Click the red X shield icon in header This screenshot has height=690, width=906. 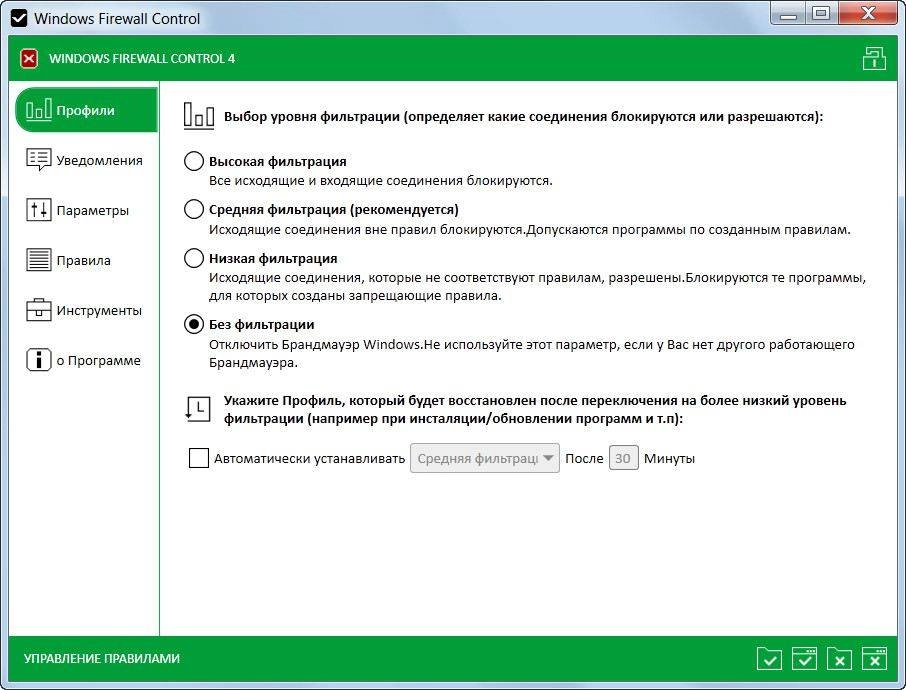click(29, 58)
